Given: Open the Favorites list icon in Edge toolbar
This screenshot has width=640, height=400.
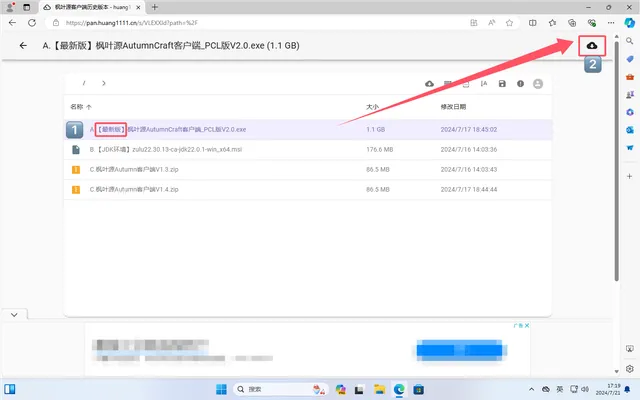Looking at the screenshot, I should tap(552, 23).
